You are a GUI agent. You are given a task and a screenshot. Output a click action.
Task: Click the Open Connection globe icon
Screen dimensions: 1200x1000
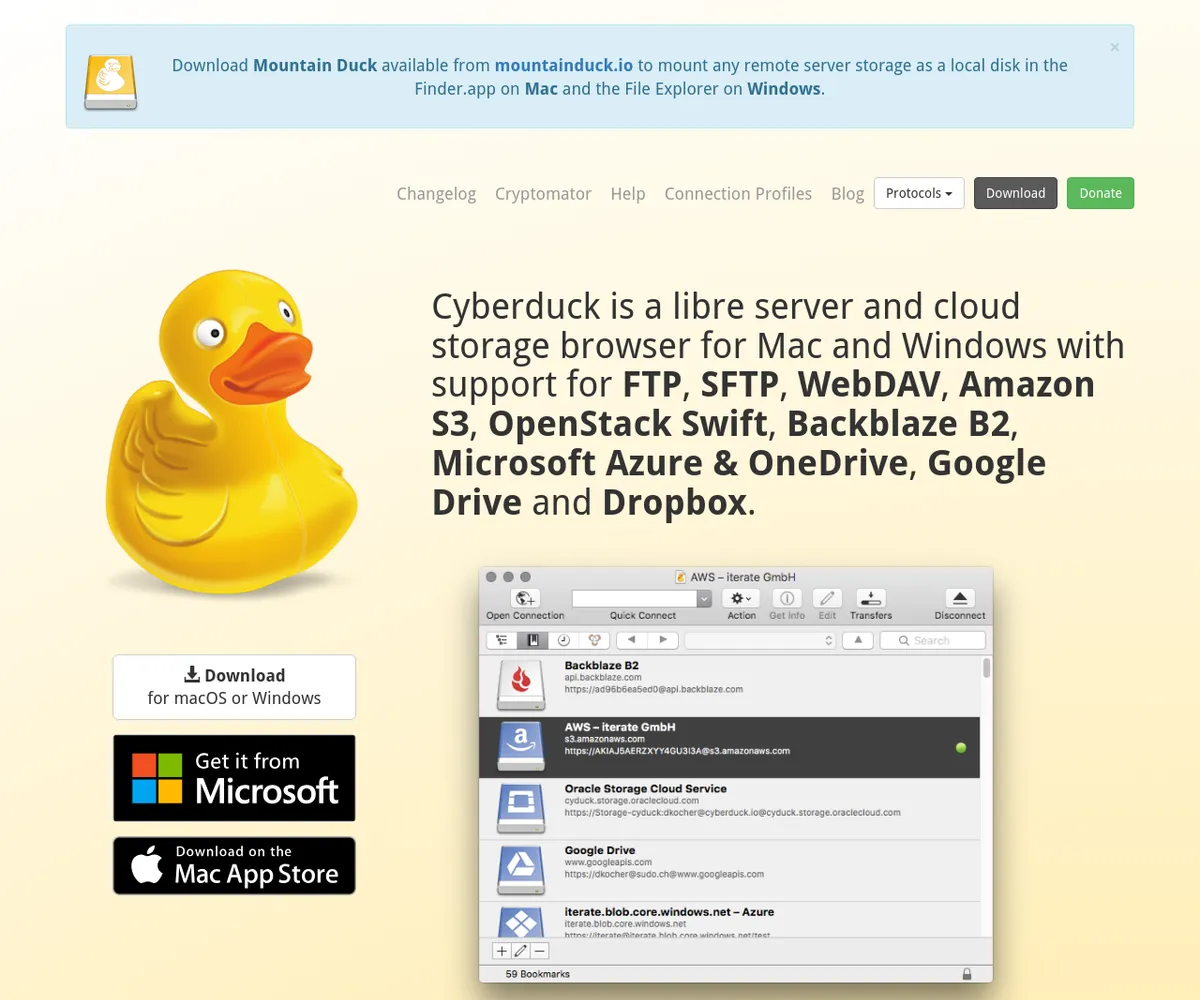[525, 598]
